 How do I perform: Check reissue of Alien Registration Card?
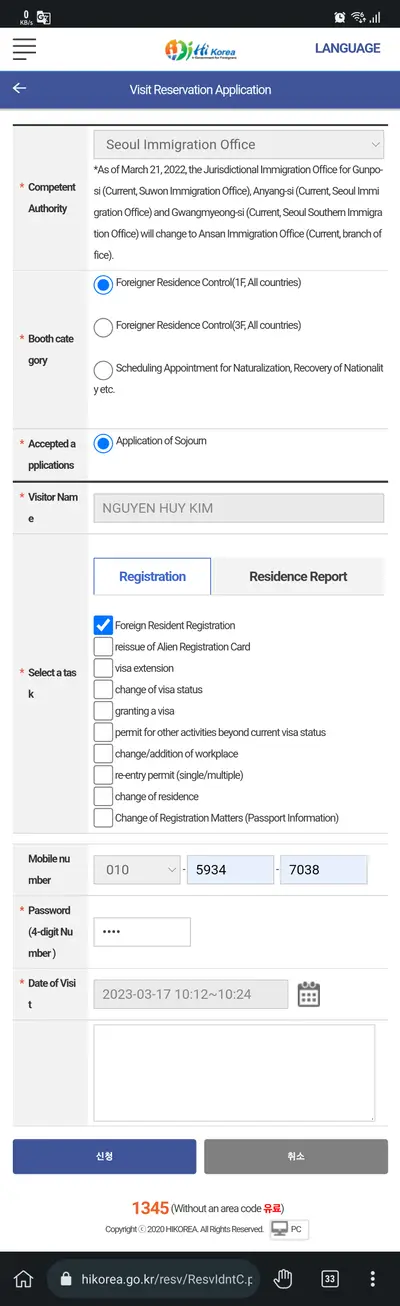point(103,647)
